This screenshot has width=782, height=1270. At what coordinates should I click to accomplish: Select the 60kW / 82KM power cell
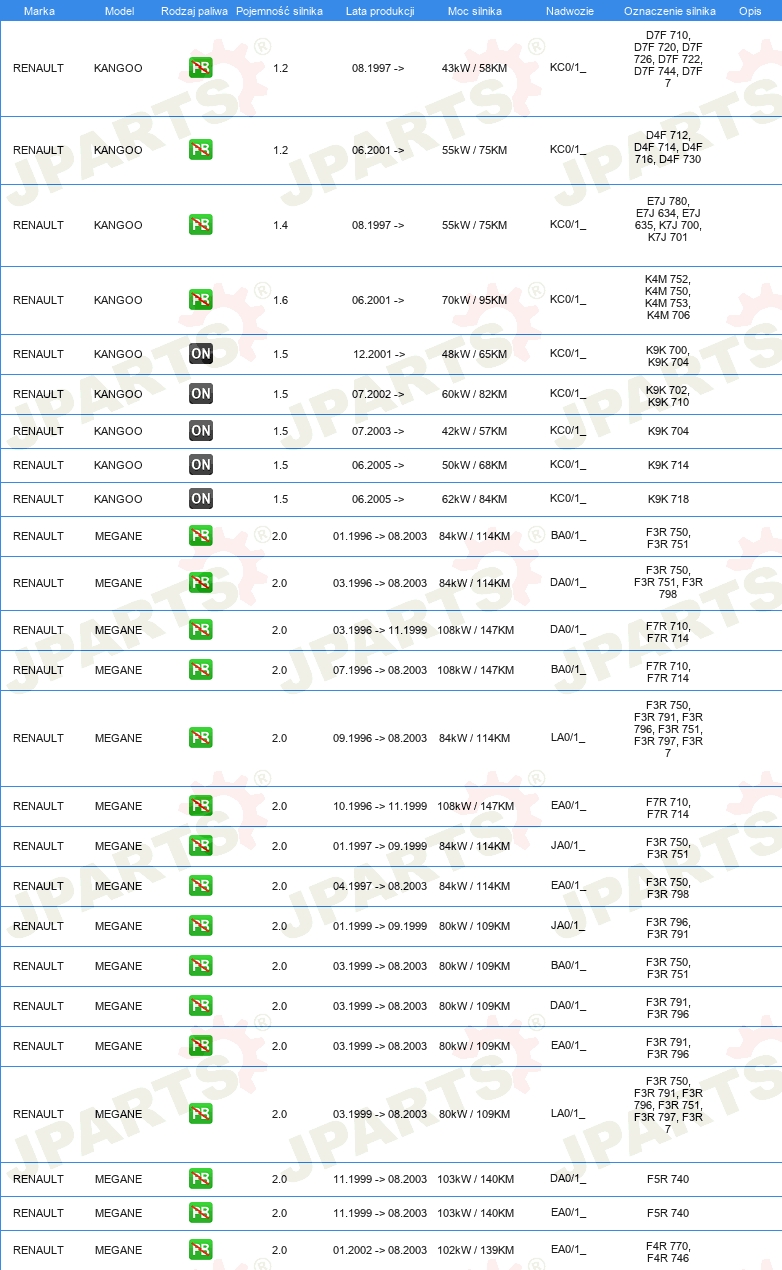[x=475, y=394]
